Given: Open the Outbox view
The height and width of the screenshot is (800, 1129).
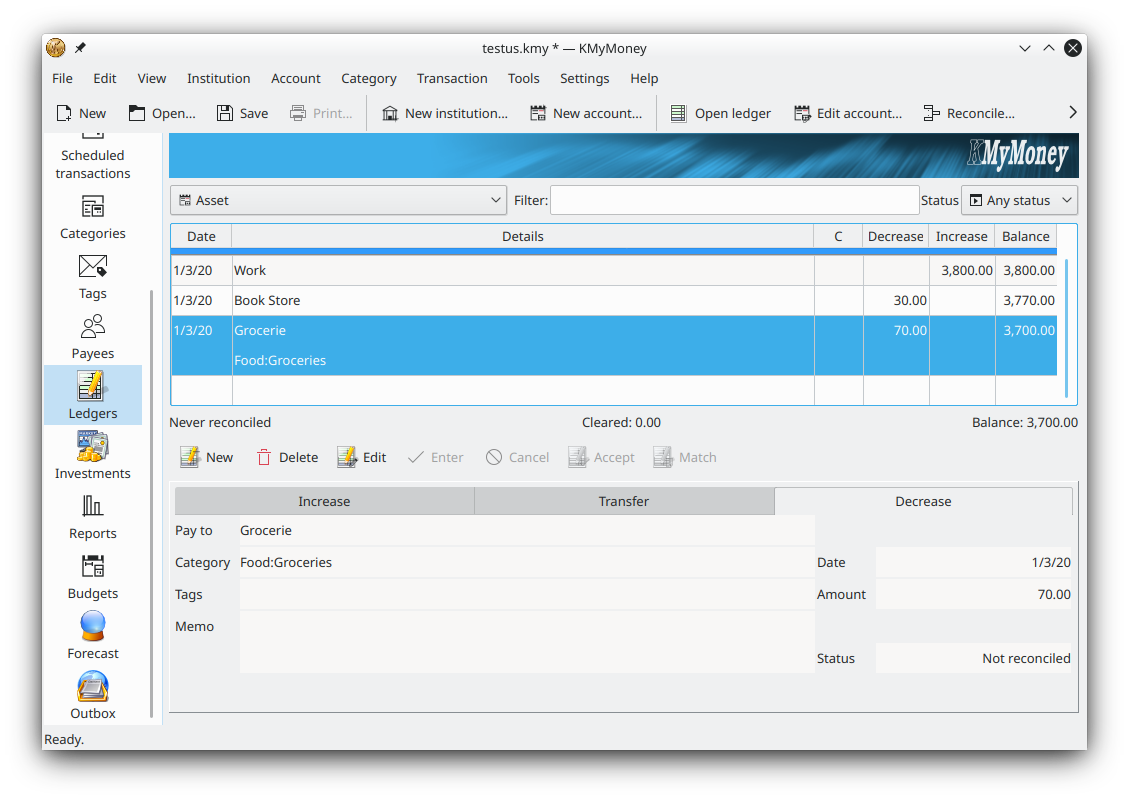Looking at the screenshot, I should (x=92, y=696).
